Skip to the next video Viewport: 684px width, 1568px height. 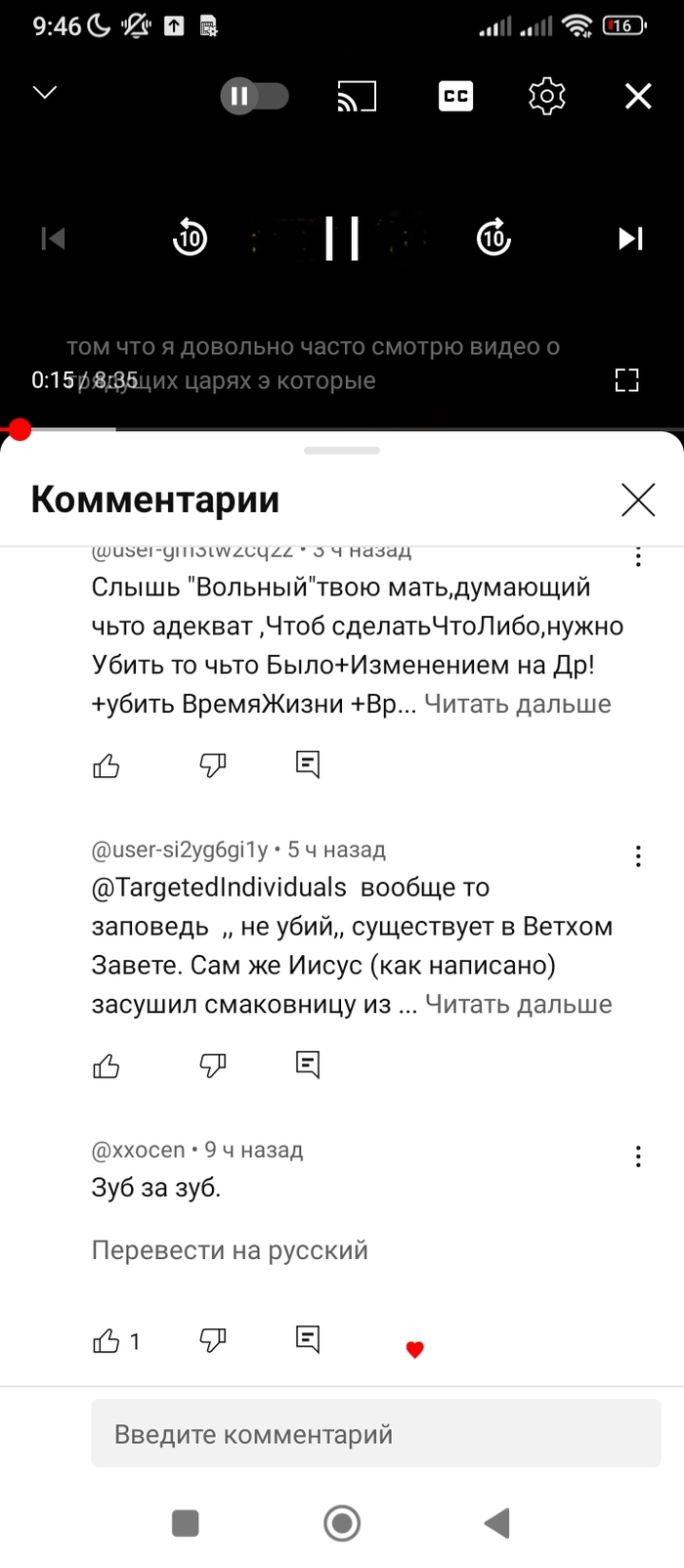630,238
